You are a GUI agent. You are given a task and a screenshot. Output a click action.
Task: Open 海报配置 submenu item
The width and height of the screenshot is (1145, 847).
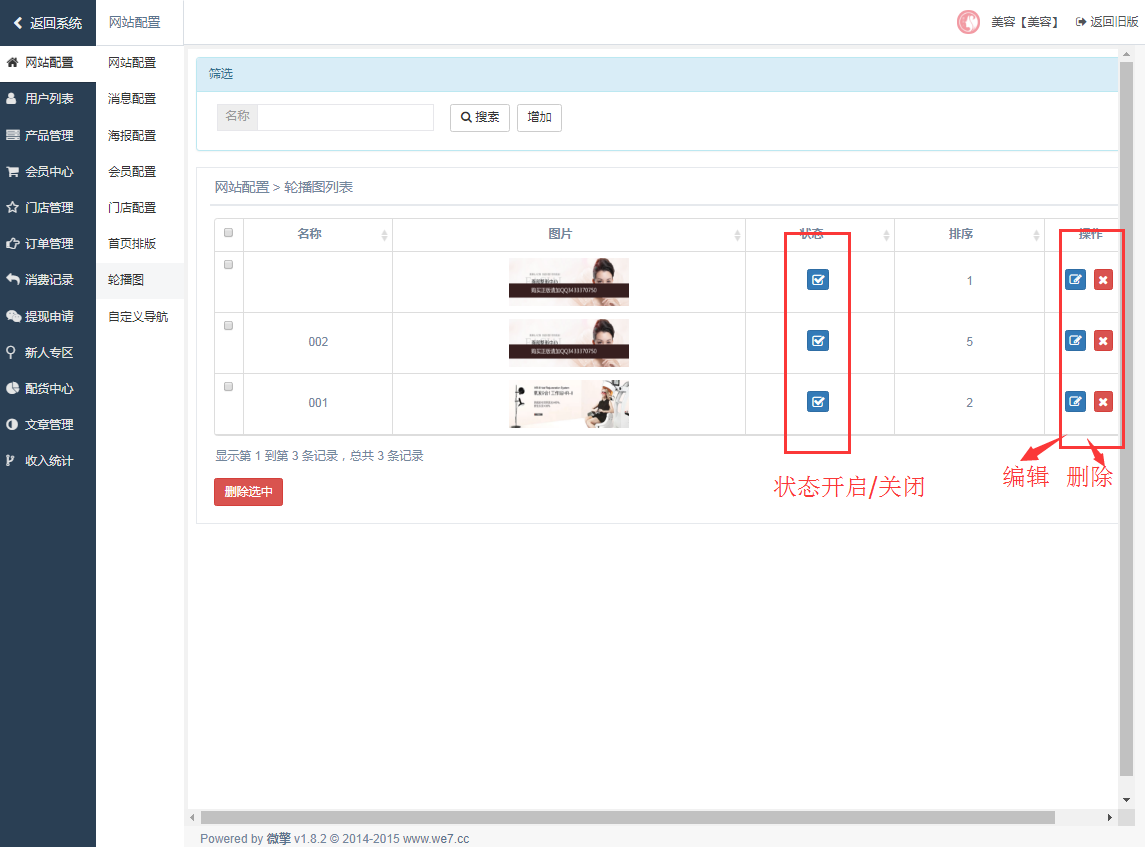tap(132, 136)
